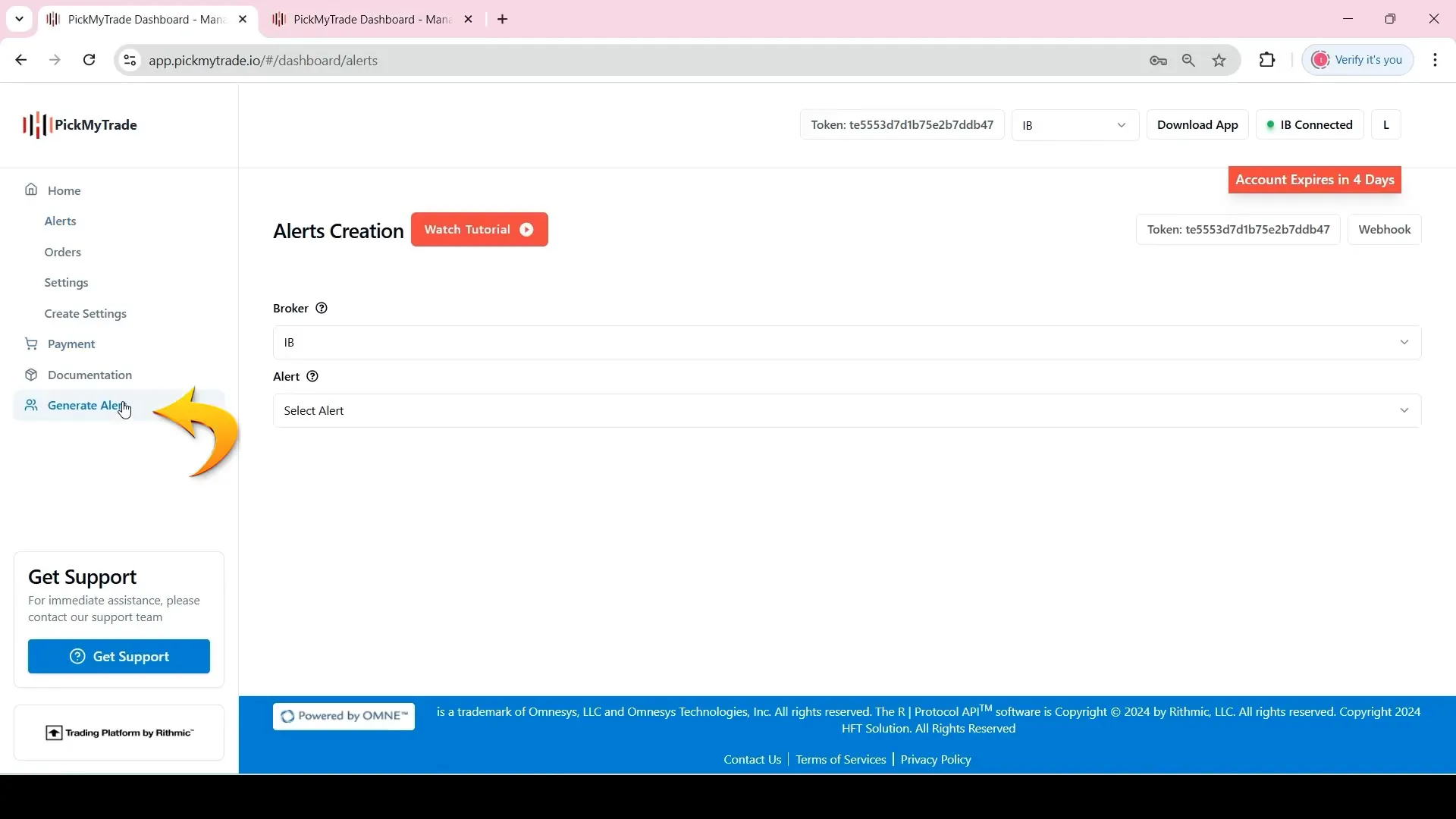Open Home in the sidebar
The image size is (1456, 819).
pos(64,190)
